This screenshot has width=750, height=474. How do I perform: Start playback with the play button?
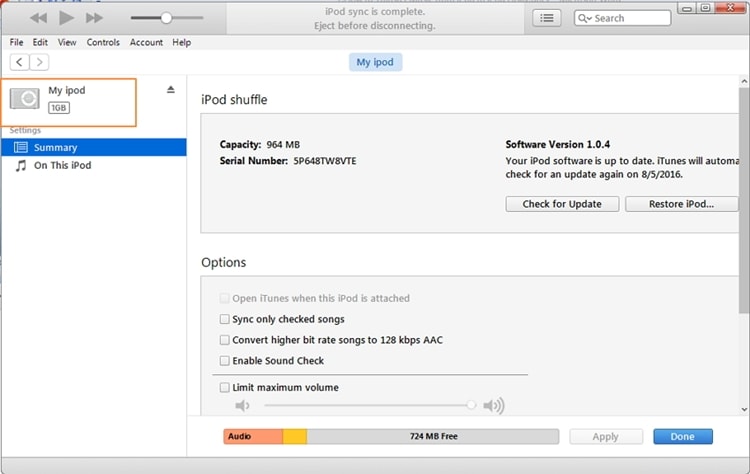(66, 18)
